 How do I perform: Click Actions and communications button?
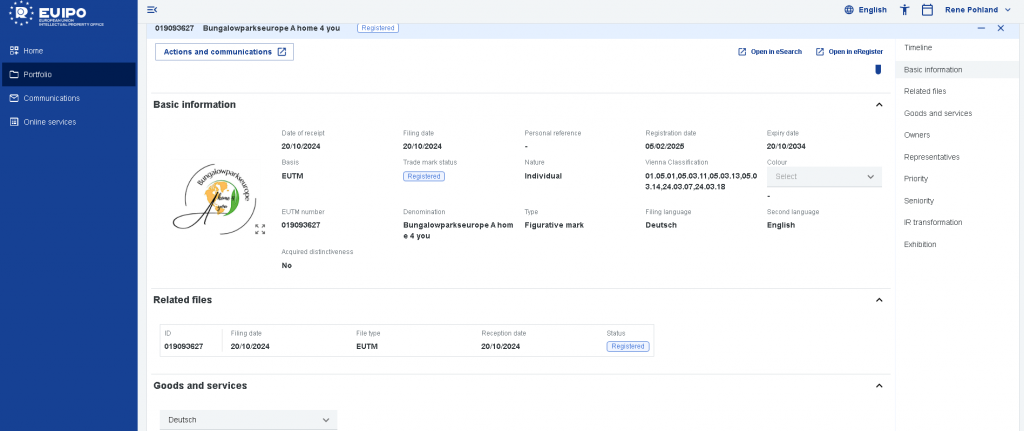(224, 52)
